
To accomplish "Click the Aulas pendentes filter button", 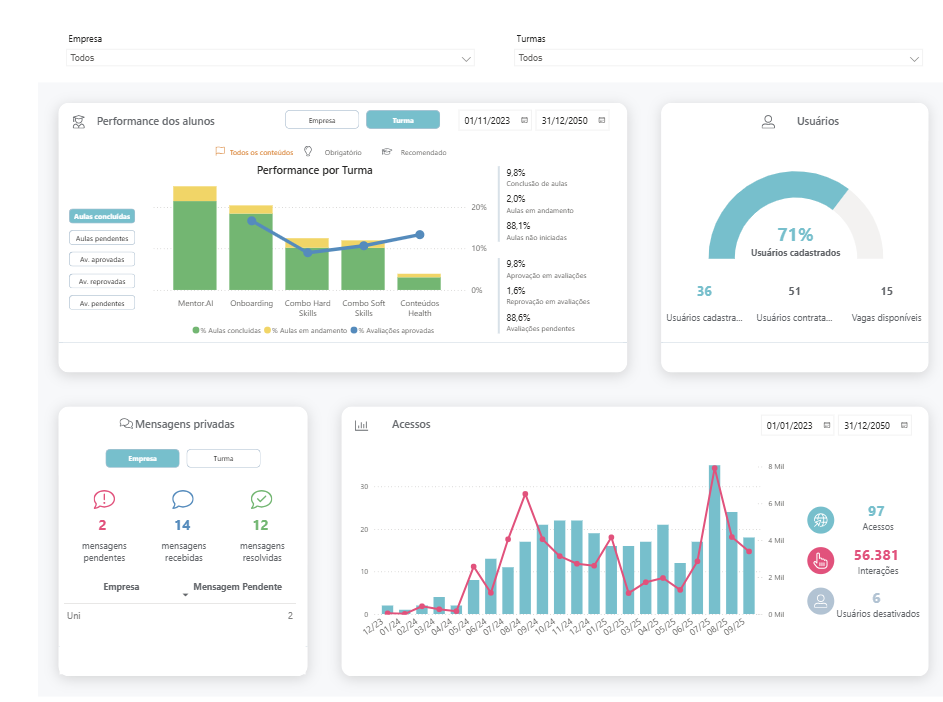I will point(103,237).
